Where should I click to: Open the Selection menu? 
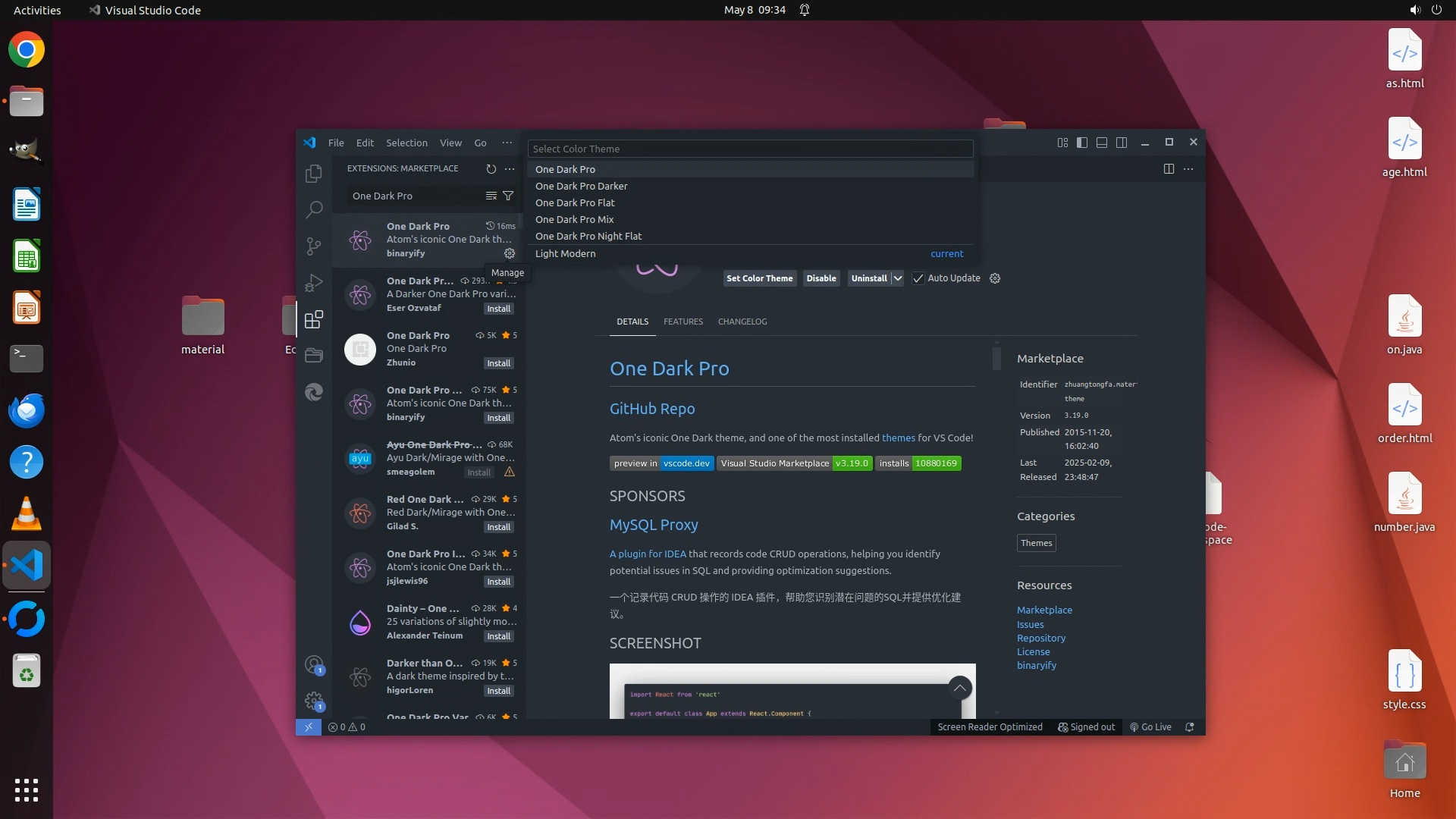(406, 143)
